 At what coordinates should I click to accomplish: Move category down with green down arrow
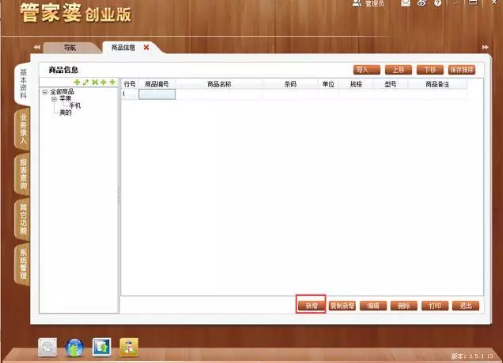[x=112, y=82]
